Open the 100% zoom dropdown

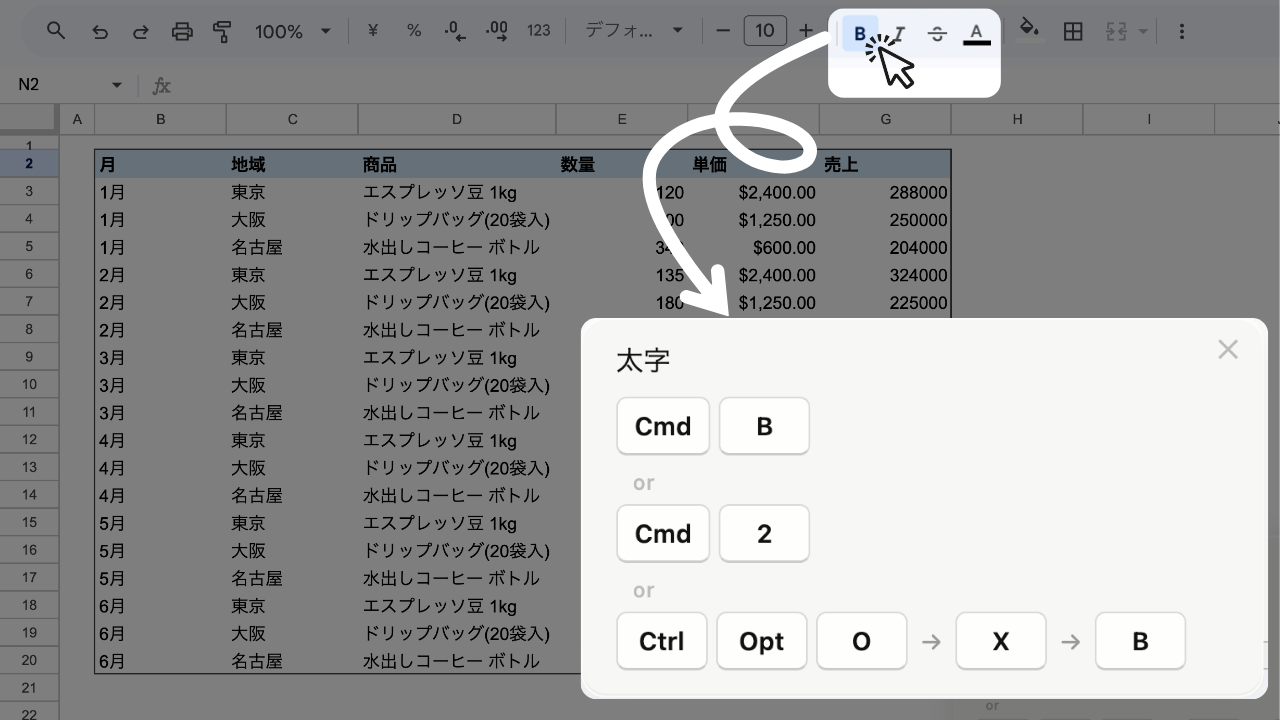[292, 31]
